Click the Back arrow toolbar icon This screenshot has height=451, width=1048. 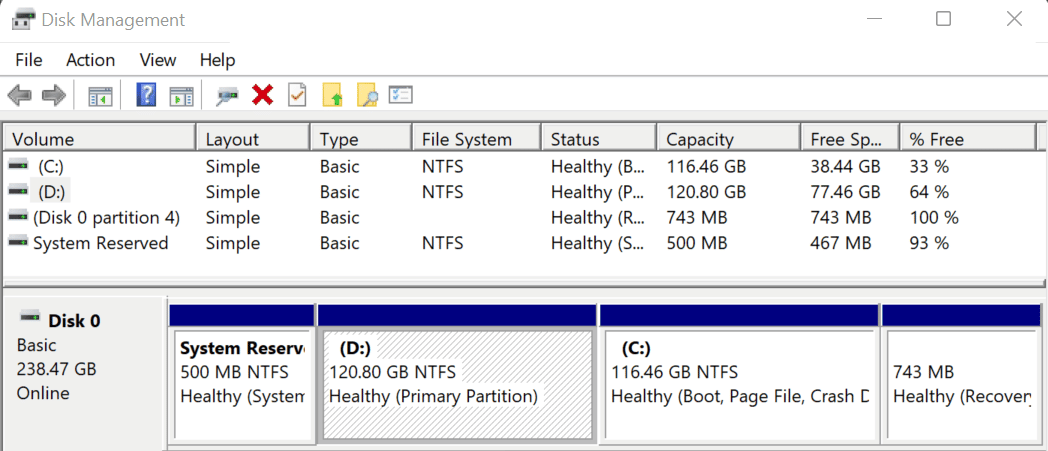point(19,96)
